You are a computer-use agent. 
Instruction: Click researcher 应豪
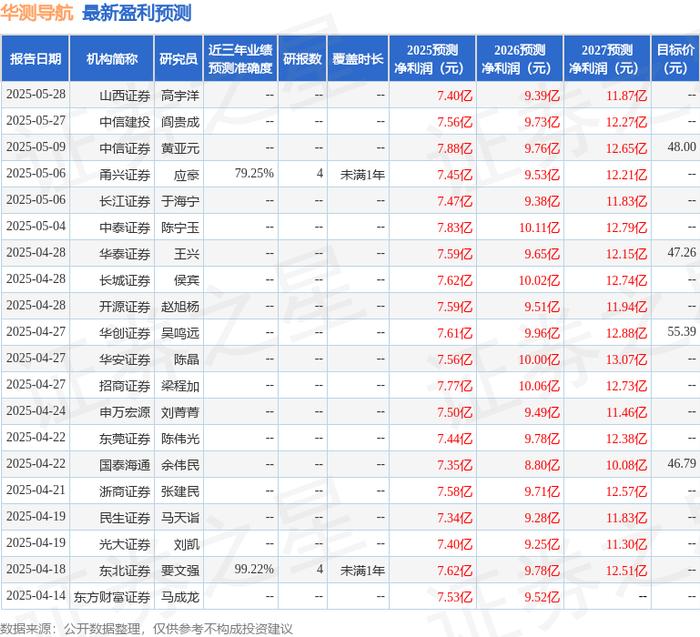coord(186,175)
